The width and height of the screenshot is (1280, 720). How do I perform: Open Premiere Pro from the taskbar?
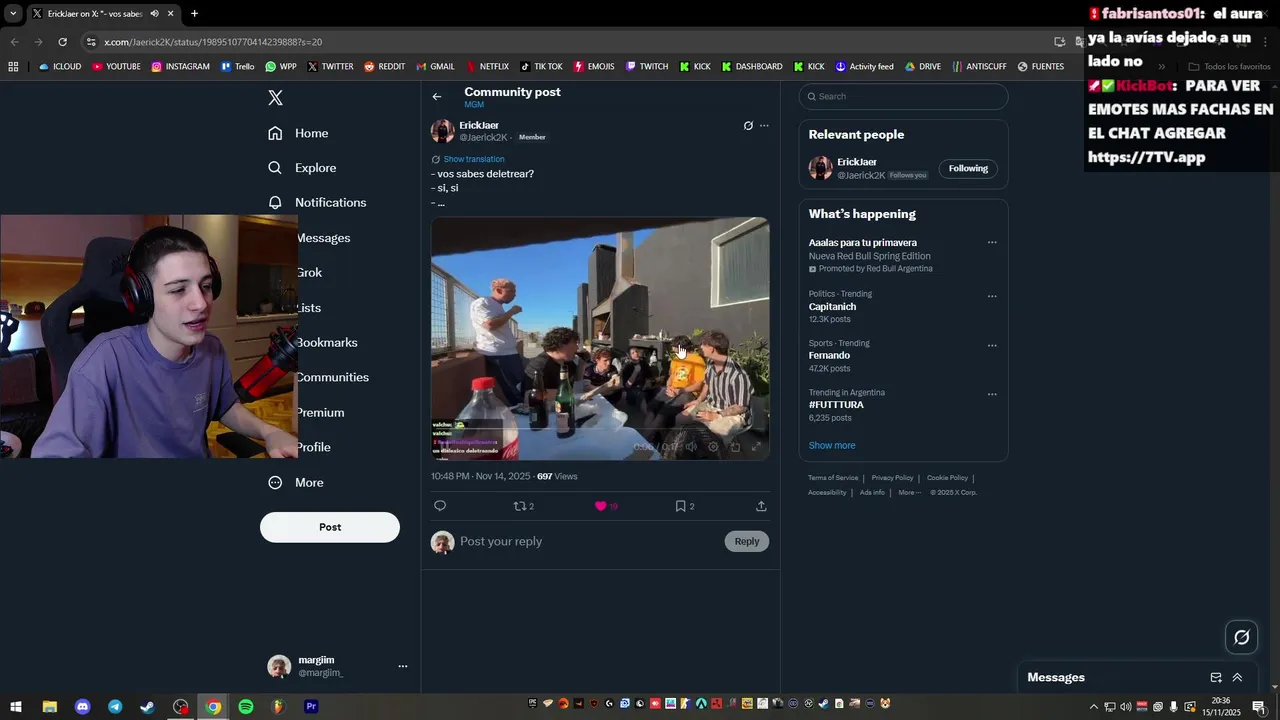pyautogui.click(x=311, y=706)
